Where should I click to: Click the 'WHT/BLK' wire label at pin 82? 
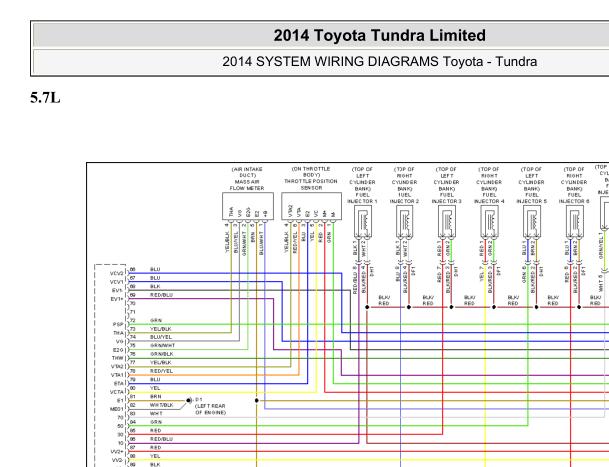click(x=162, y=405)
